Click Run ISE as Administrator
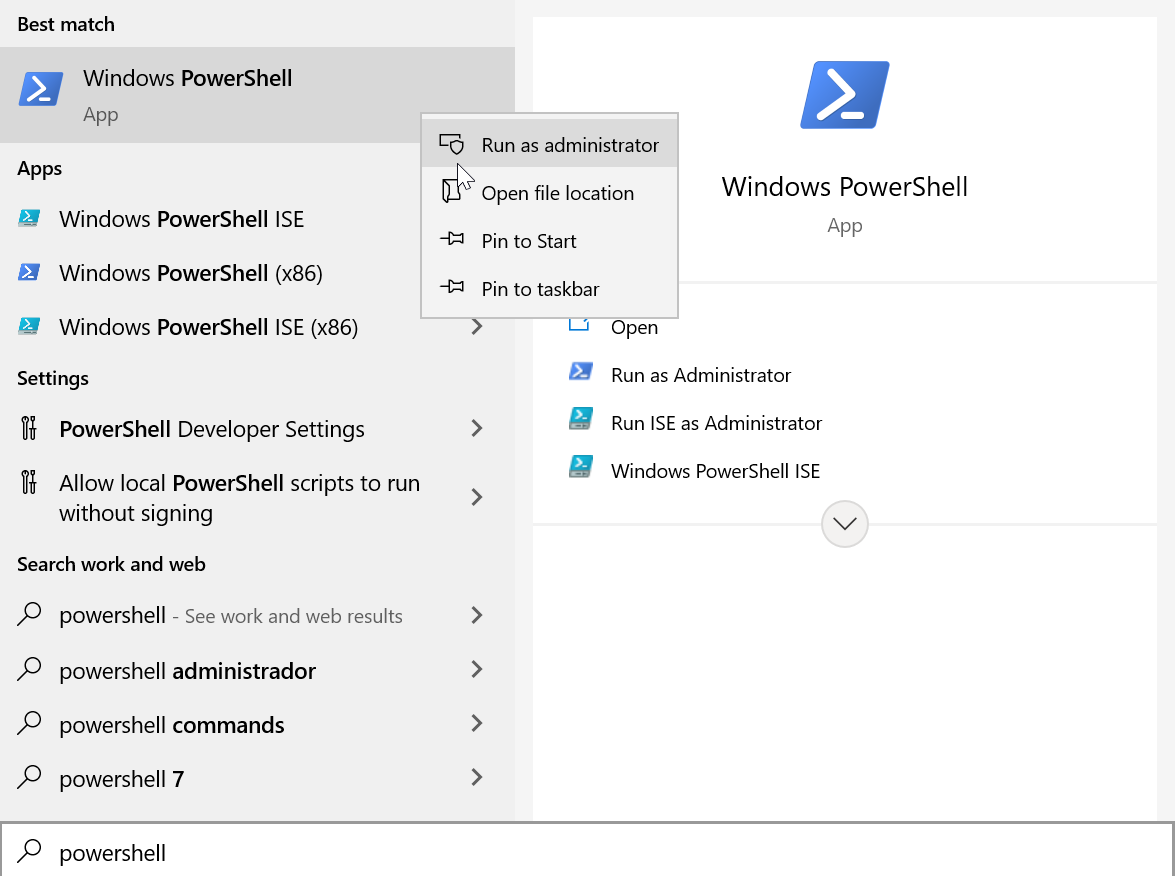The image size is (1175, 876). [716, 423]
